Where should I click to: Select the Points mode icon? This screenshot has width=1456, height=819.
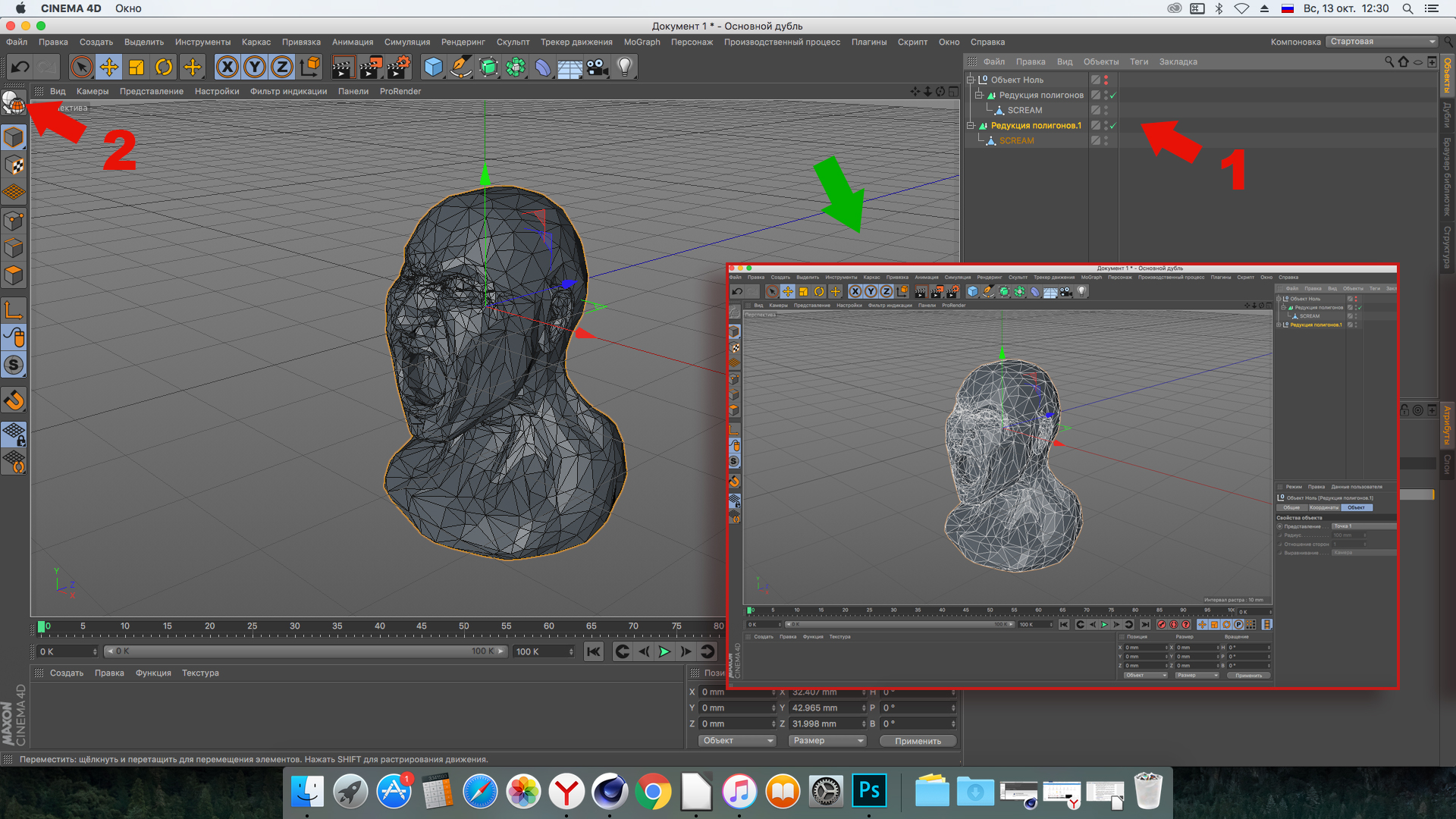click(x=14, y=221)
